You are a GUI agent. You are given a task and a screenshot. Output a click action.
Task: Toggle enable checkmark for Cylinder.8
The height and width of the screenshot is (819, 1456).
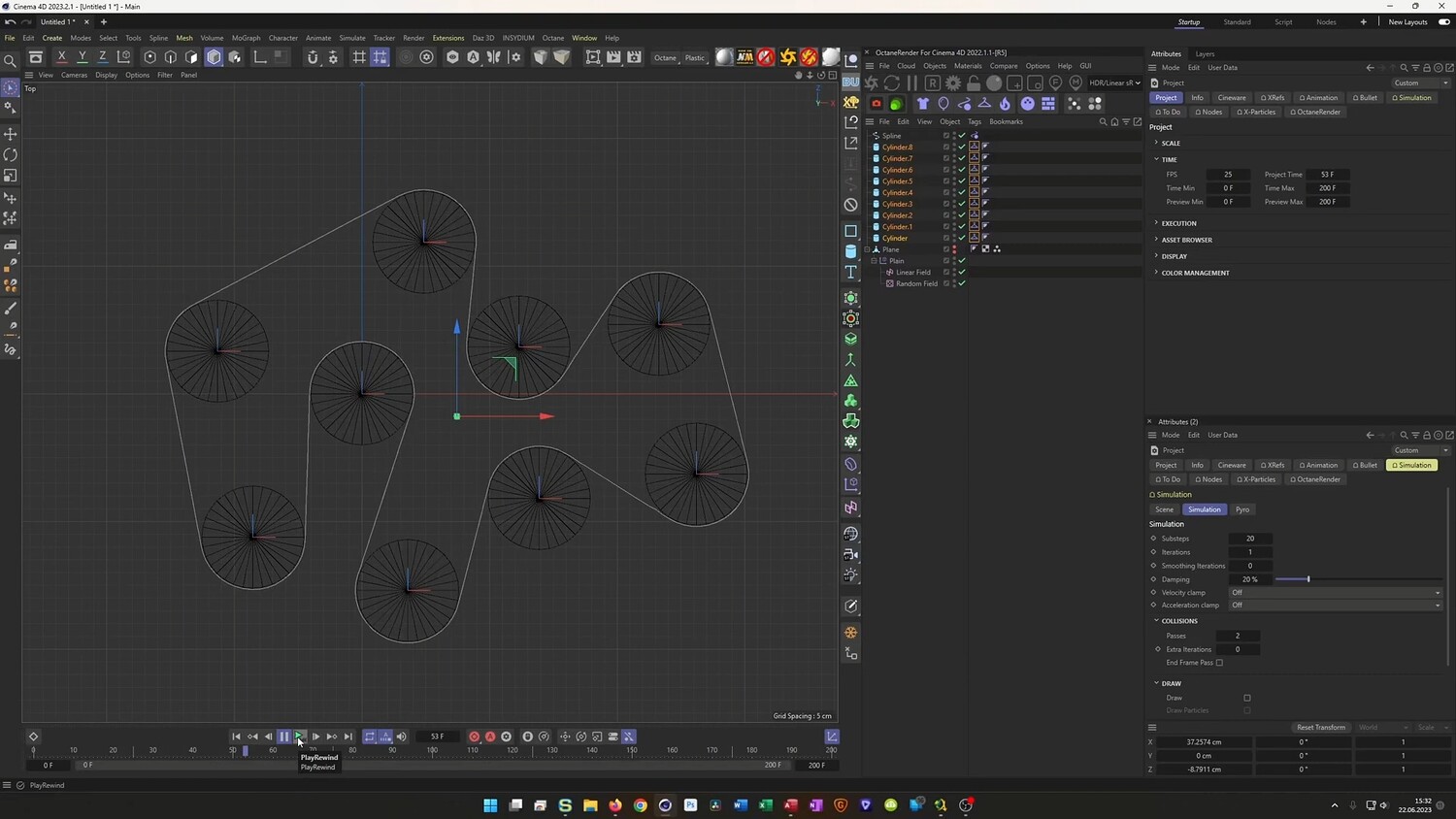coord(962,147)
